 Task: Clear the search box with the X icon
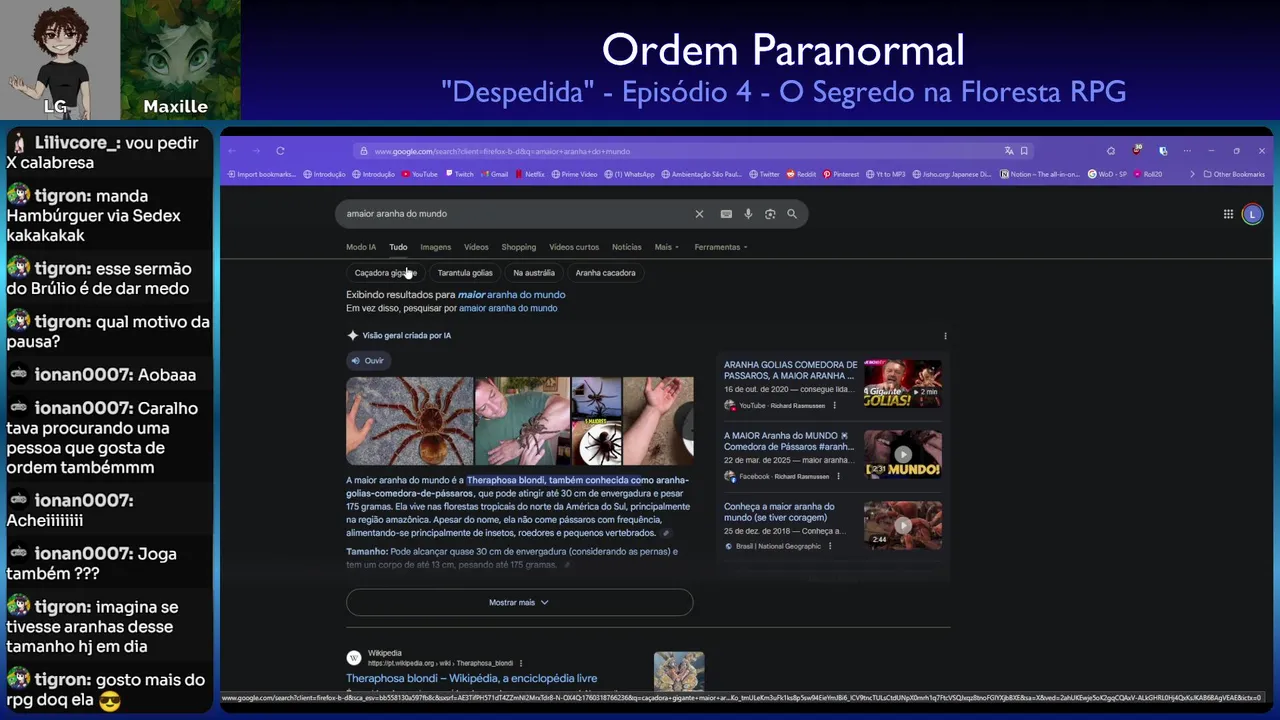click(699, 214)
